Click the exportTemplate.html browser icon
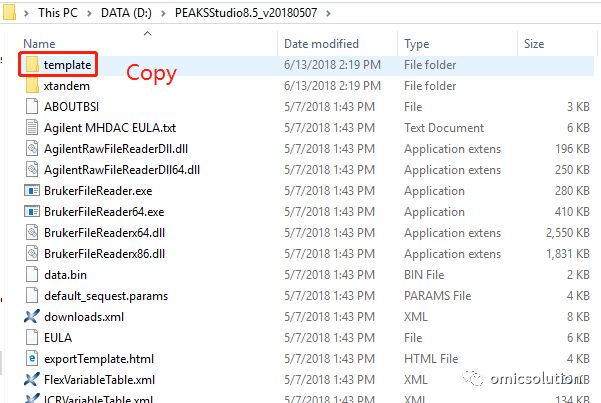The height and width of the screenshot is (403, 601). 32,359
